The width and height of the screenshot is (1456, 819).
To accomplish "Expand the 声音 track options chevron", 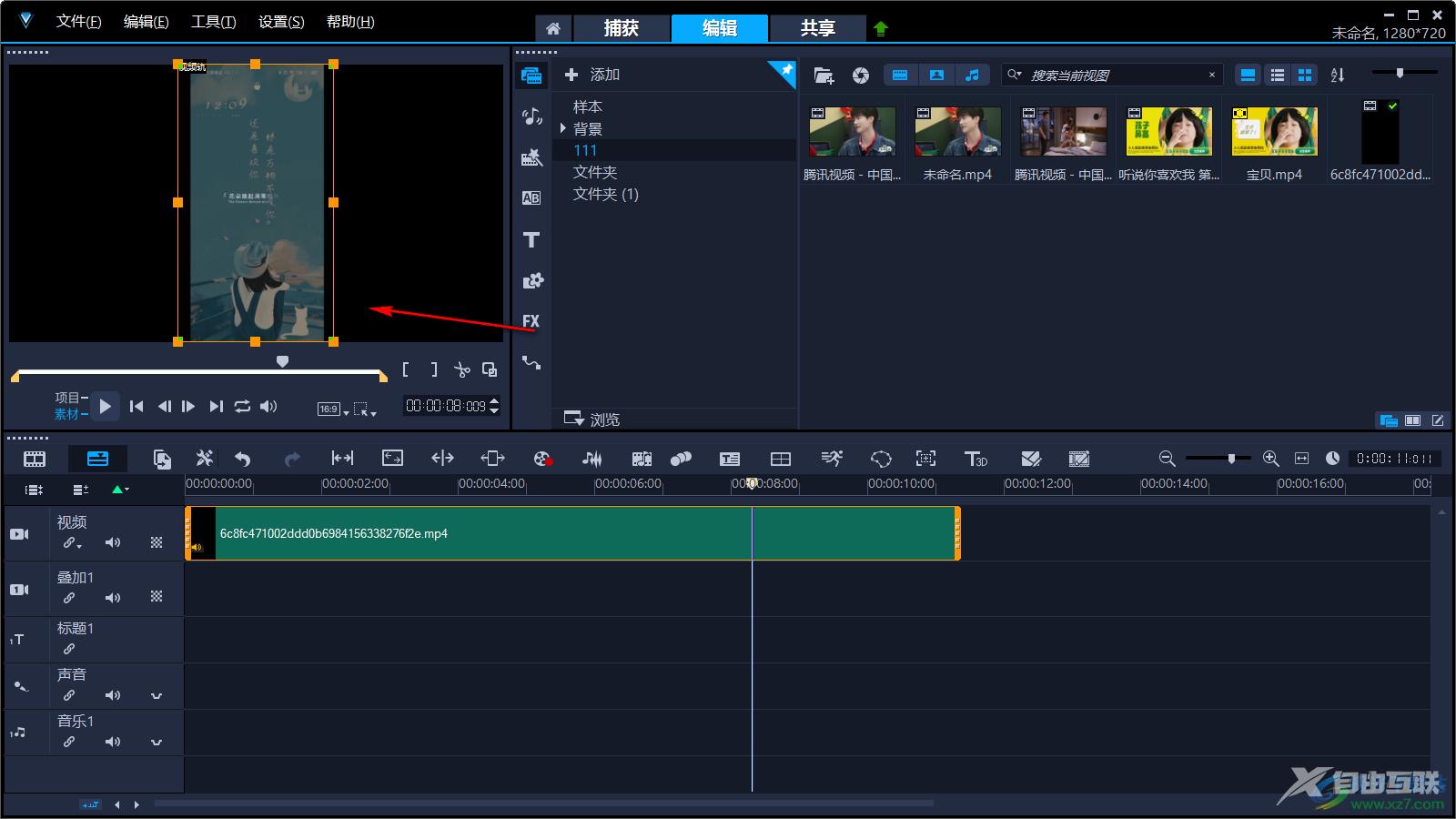I will (x=157, y=696).
